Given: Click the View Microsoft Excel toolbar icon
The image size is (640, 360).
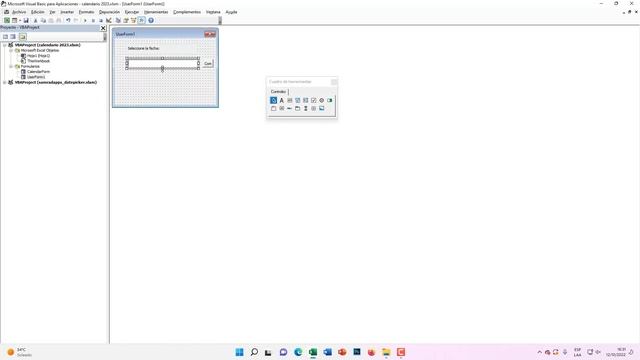Looking at the screenshot, I should (7, 20).
